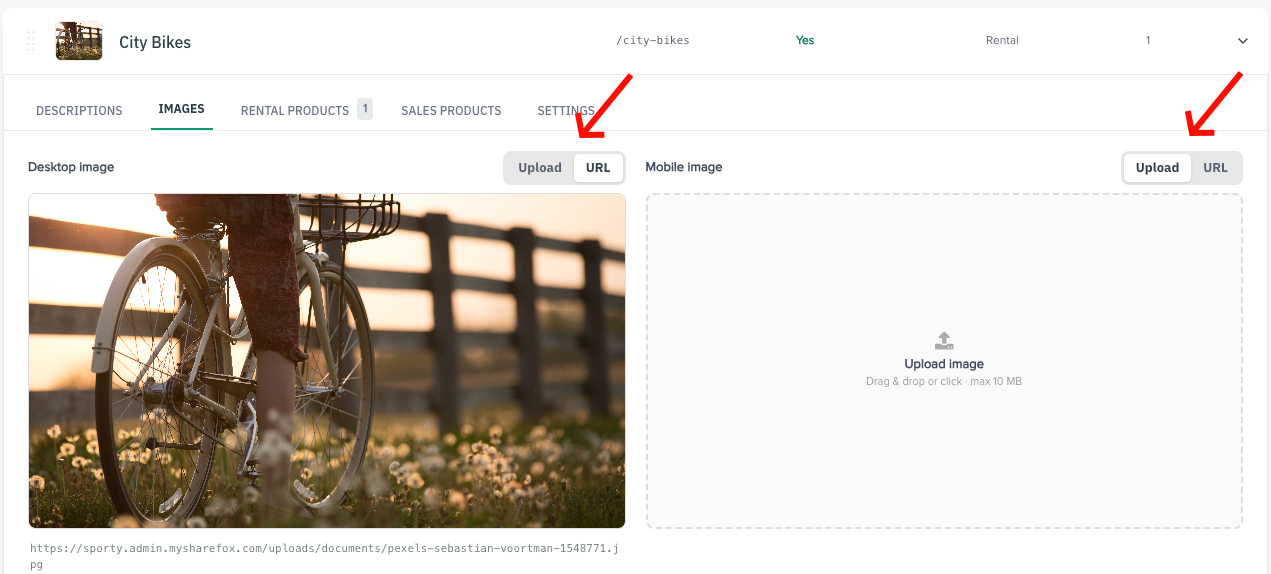Click the upload arrow icon in mobile dropzone
Image resolution: width=1271 pixels, height=574 pixels.
point(944,341)
